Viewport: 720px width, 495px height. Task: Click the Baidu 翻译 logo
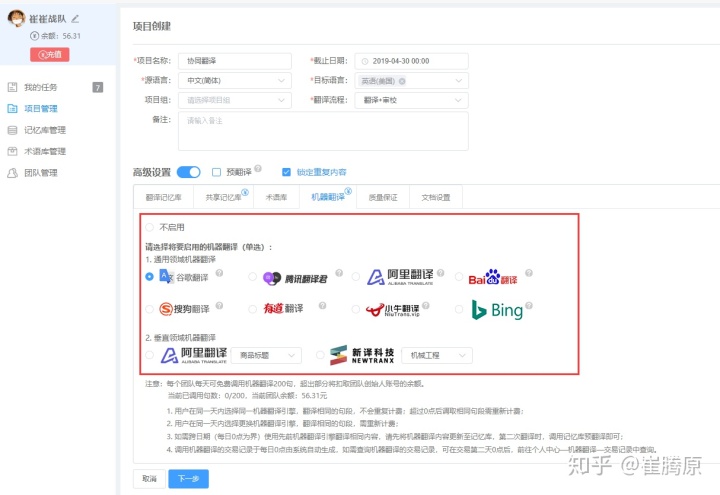tap(493, 277)
